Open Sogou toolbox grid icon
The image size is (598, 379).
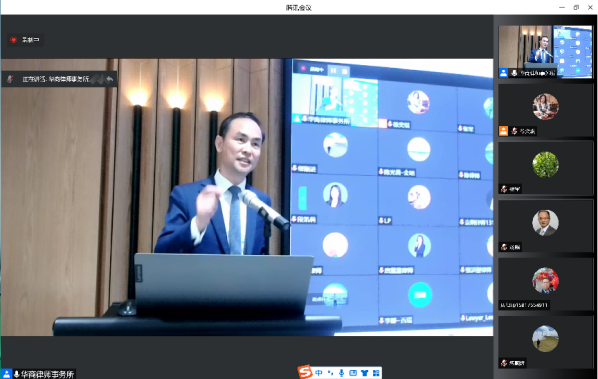[376, 373]
